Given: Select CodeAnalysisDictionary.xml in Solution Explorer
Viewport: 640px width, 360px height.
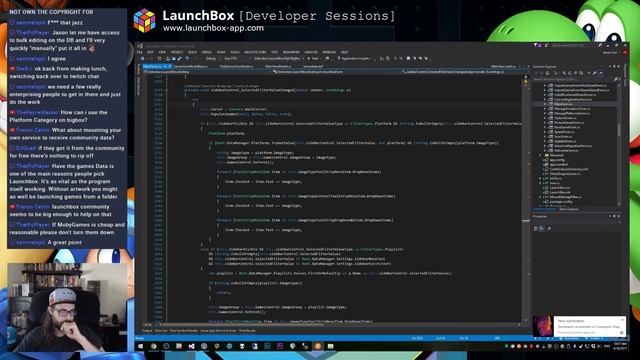Looking at the screenshot, I should point(569,169).
